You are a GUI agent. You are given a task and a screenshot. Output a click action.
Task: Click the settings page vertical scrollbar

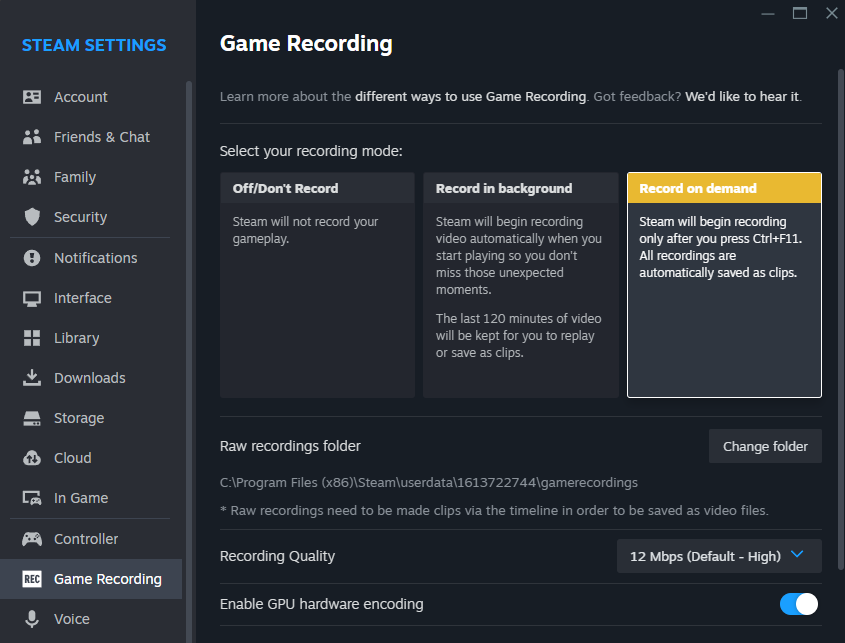click(x=839, y=300)
